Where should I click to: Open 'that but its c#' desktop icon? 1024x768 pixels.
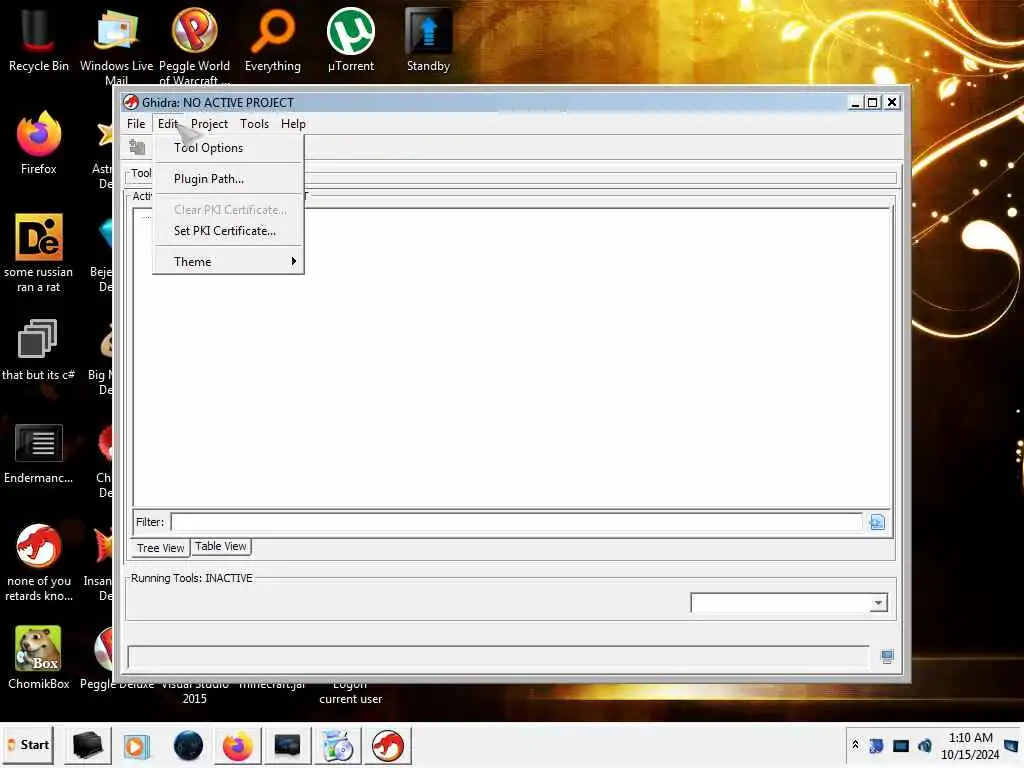tap(38, 350)
